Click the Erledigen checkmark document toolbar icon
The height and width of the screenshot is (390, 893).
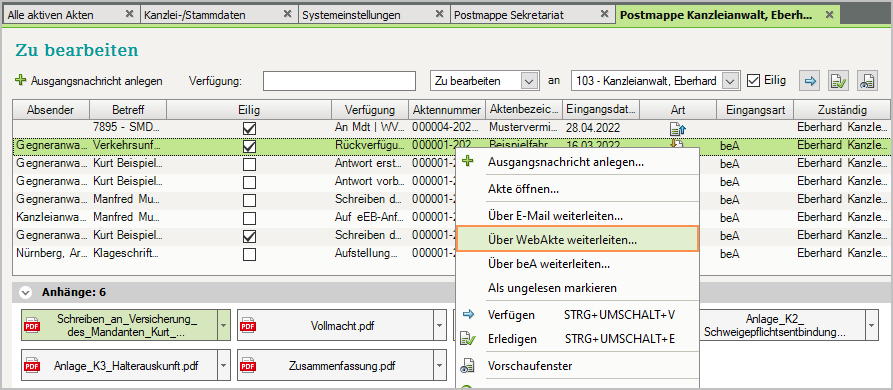[x=838, y=81]
